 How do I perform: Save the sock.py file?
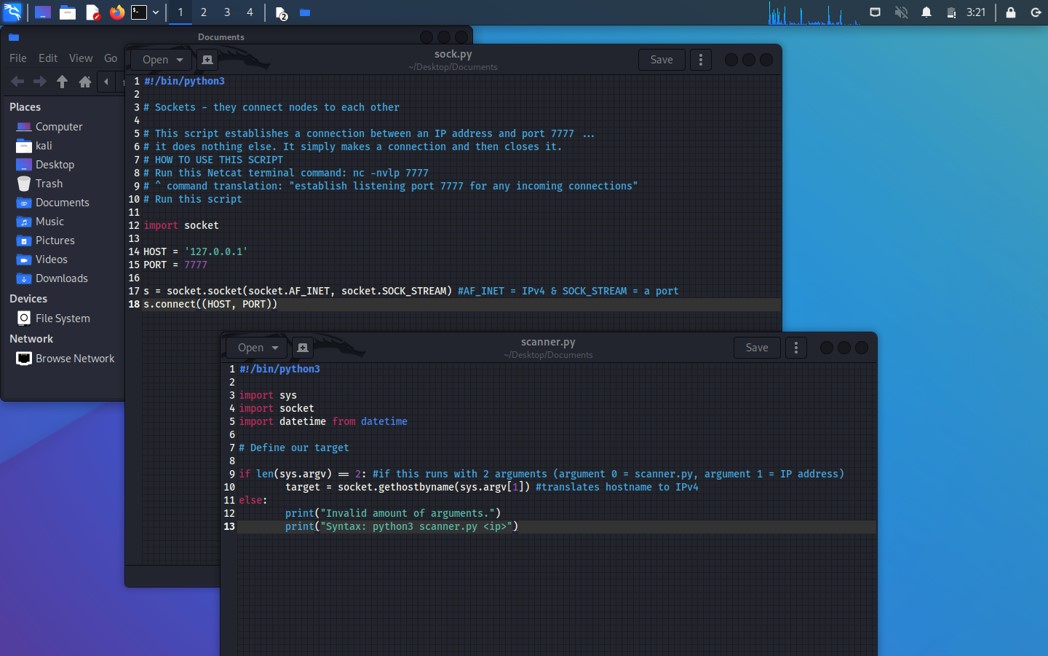(x=662, y=60)
